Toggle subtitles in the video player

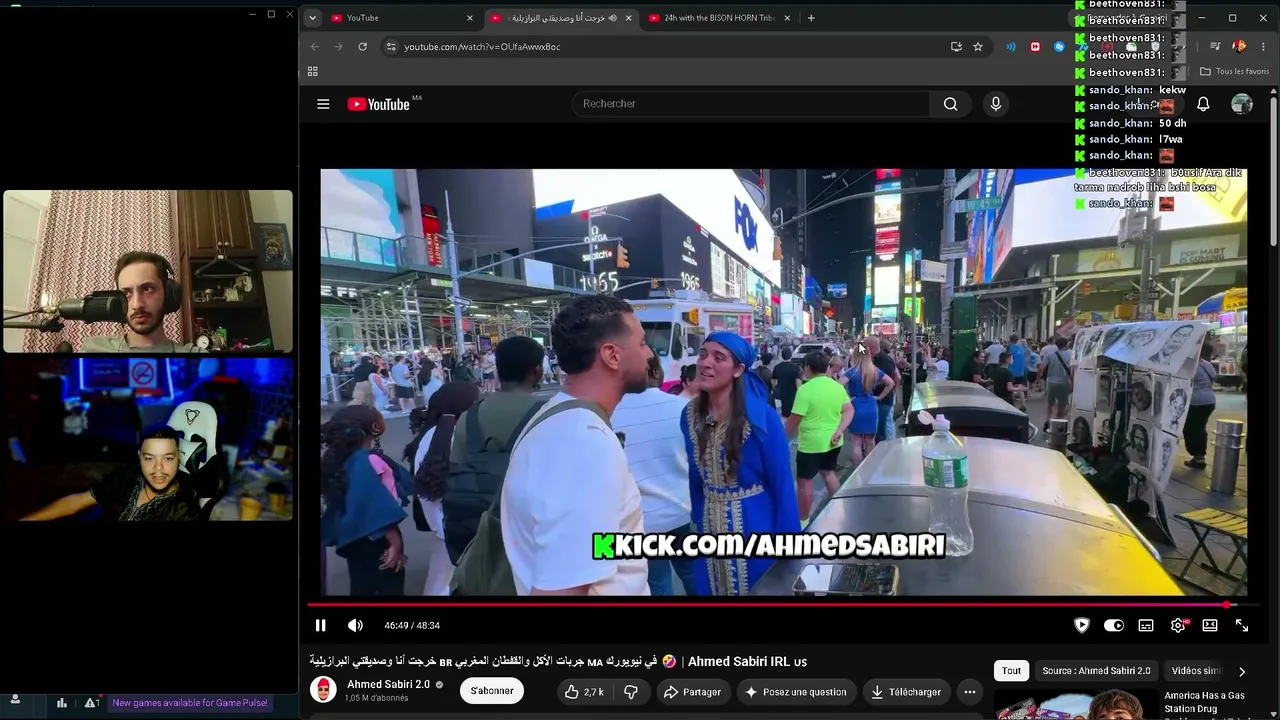point(1146,625)
